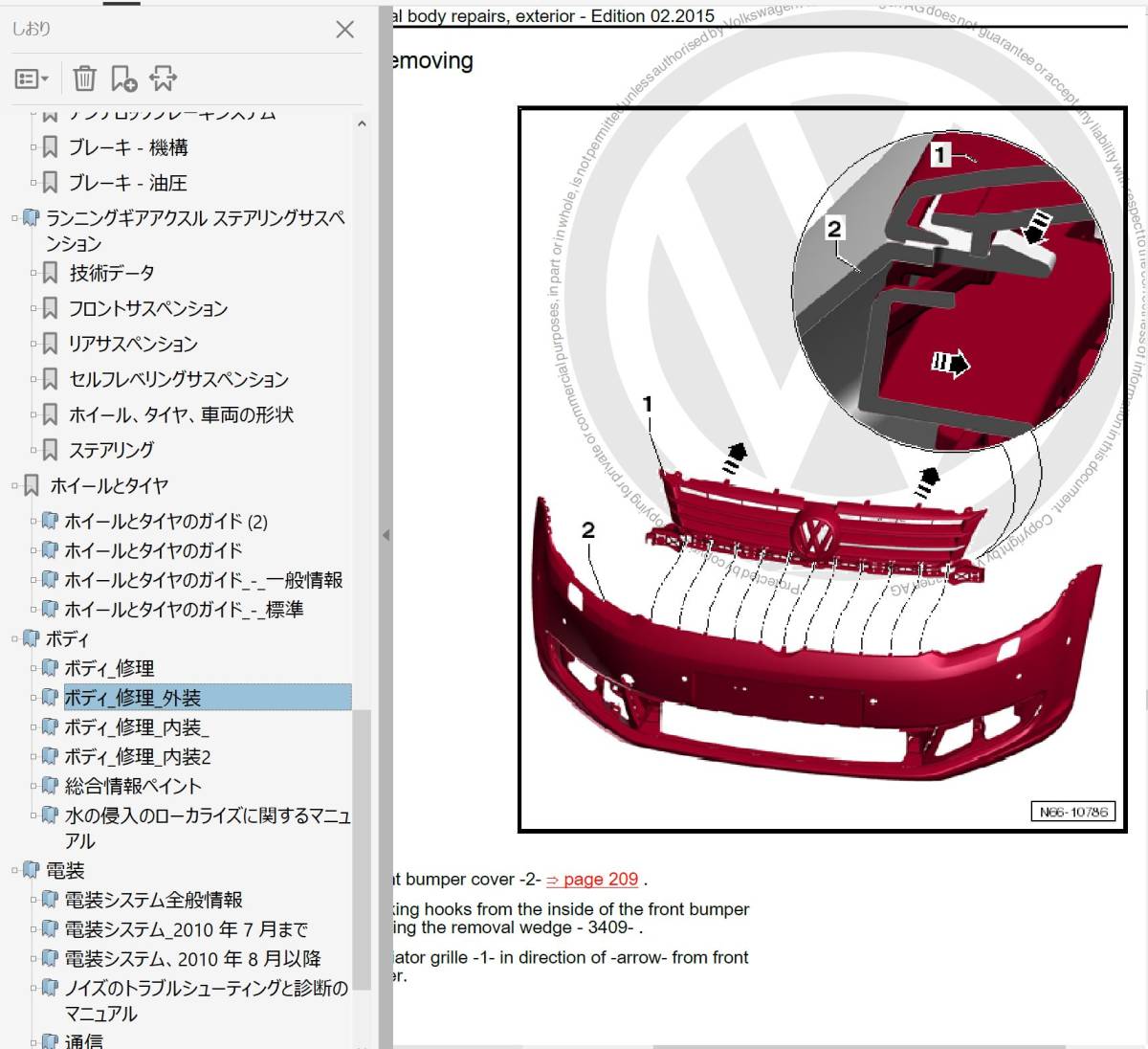1148x1049 pixels.
Task: Open the bookmark options dropdown menu
Action: click(x=32, y=78)
